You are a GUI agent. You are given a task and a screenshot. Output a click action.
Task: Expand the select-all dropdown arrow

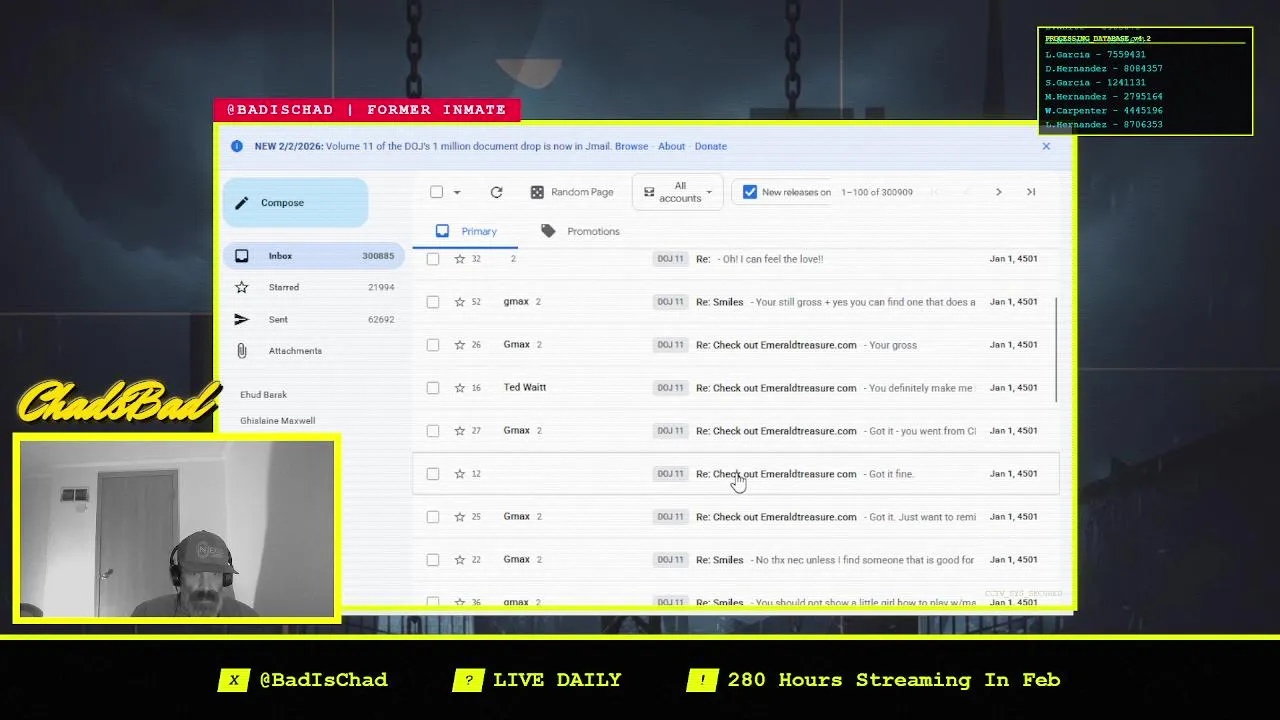457,192
